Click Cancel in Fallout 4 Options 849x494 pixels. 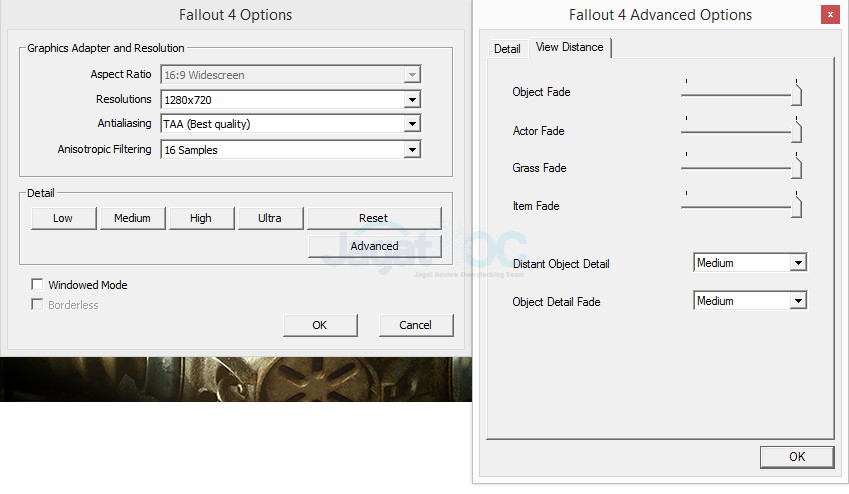pyautogui.click(x=415, y=325)
